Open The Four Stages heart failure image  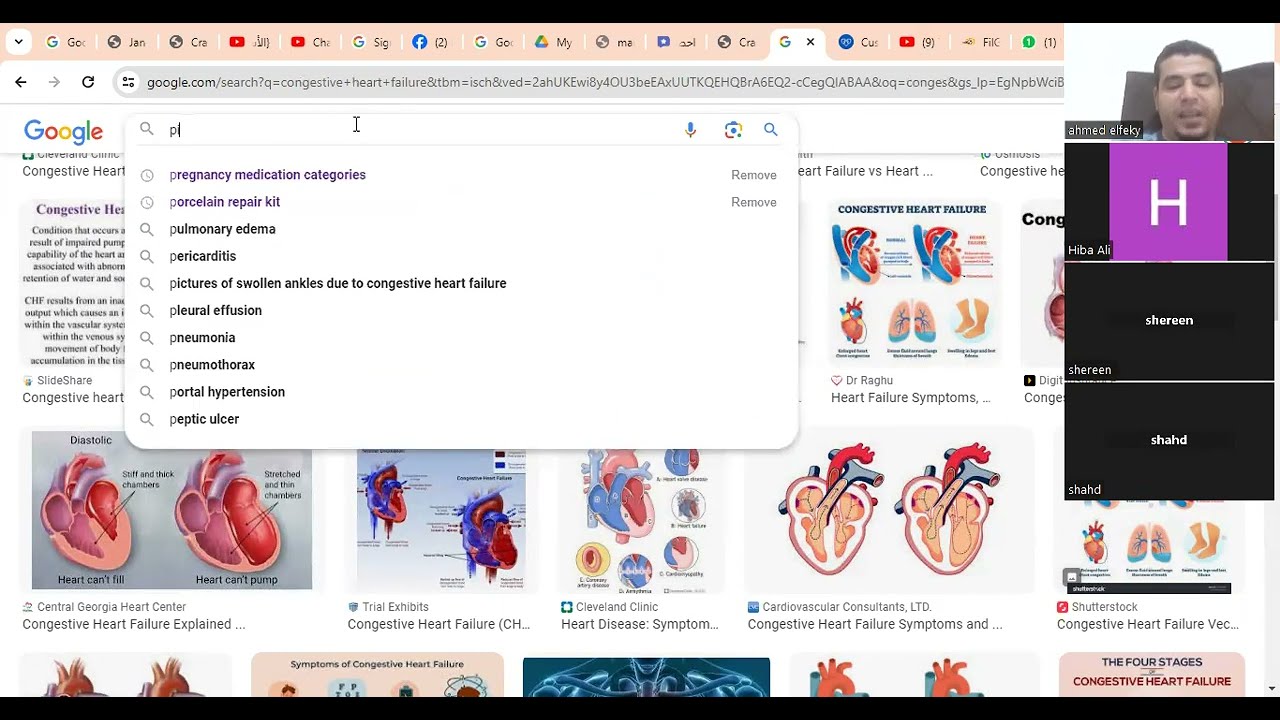(x=1151, y=675)
